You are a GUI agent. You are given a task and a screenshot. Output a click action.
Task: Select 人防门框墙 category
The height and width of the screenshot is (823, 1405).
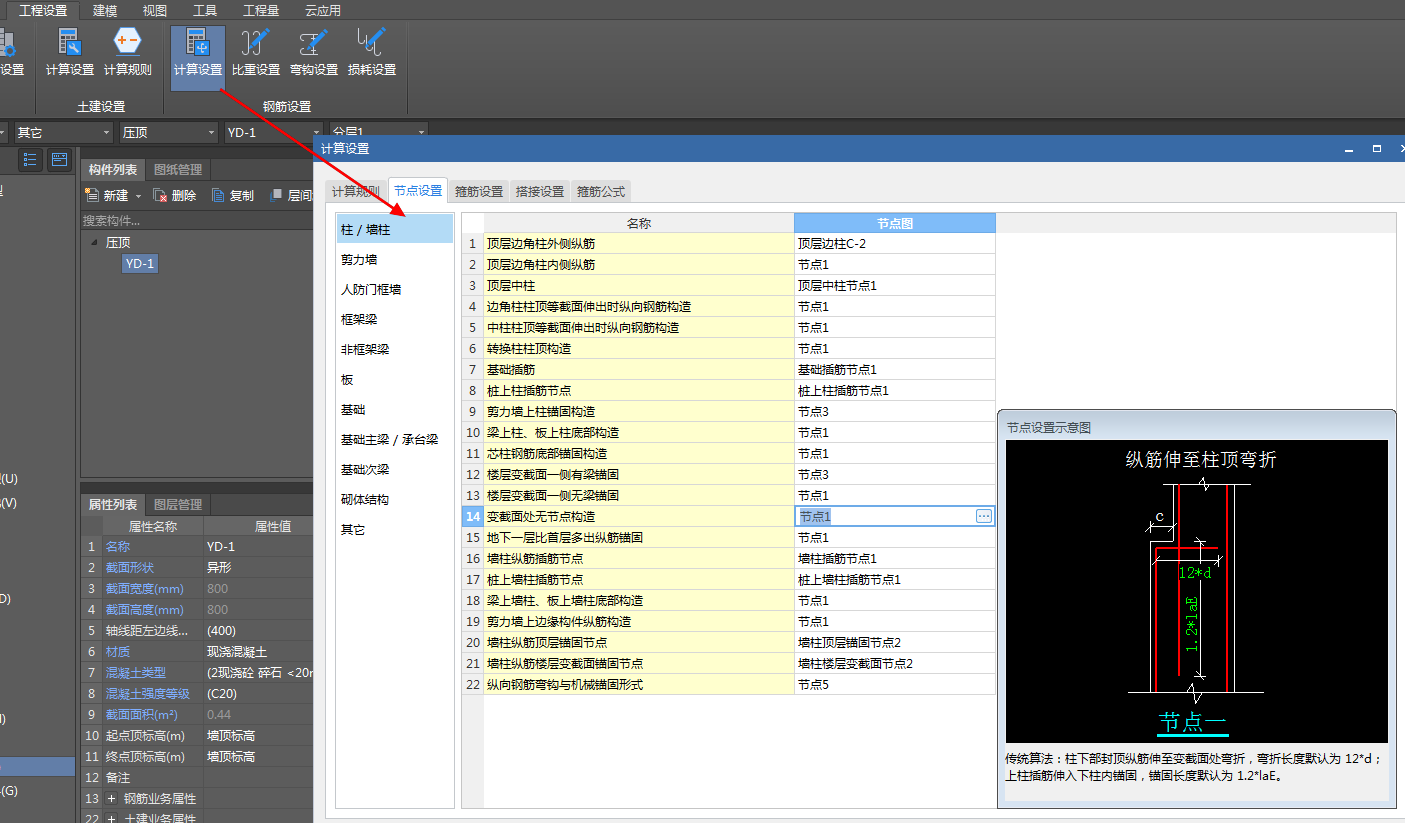click(395, 289)
